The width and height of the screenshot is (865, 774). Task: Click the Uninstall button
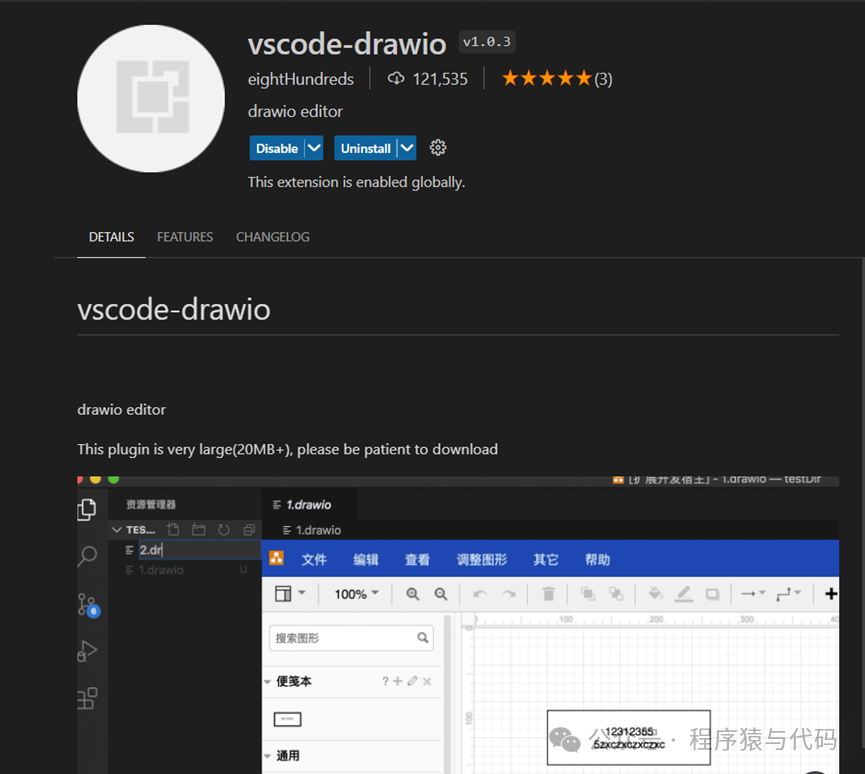point(365,148)
